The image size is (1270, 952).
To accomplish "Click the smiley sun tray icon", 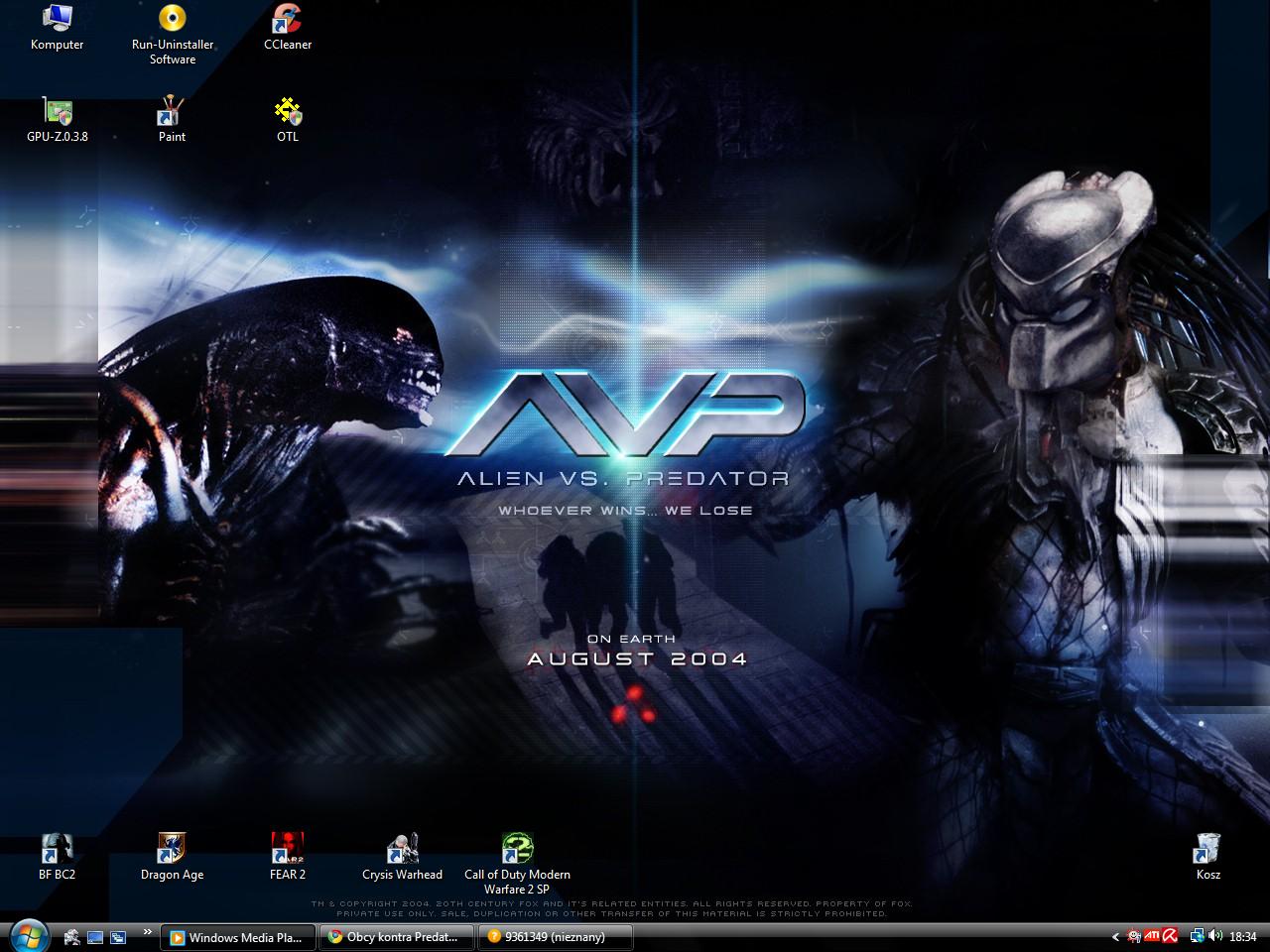I will point(1134,936).
